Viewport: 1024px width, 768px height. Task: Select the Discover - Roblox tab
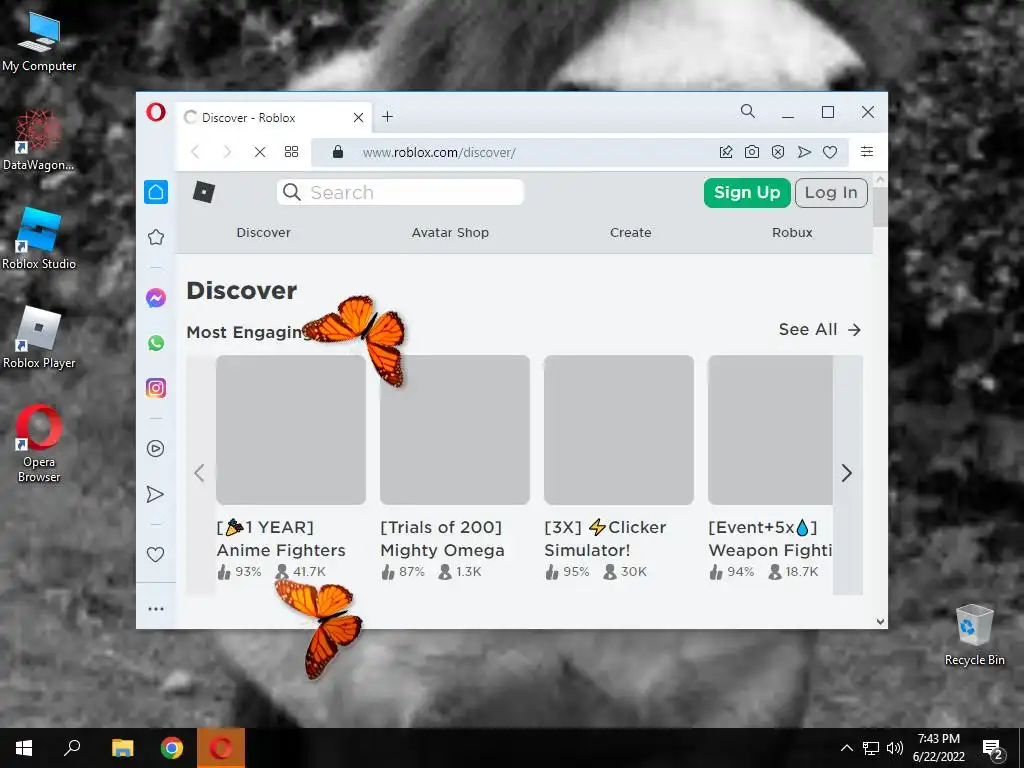(x=274, y=118)
